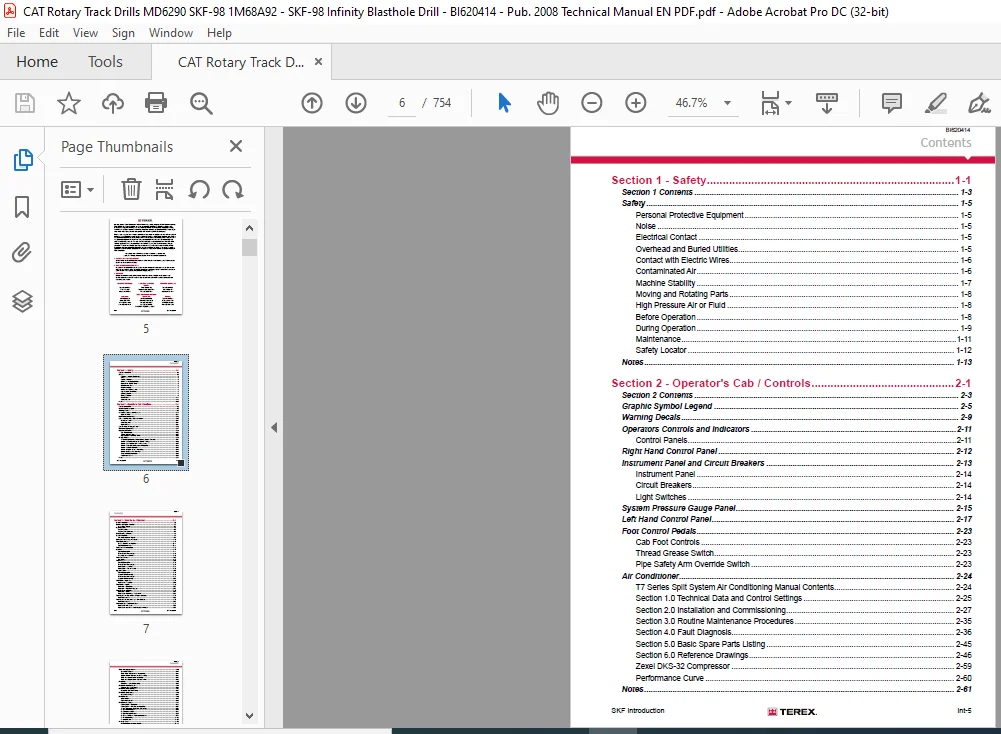The image size is (1001, 734).
Task: Select the CAT Rotary Track document tab
Action: [241, 62]
